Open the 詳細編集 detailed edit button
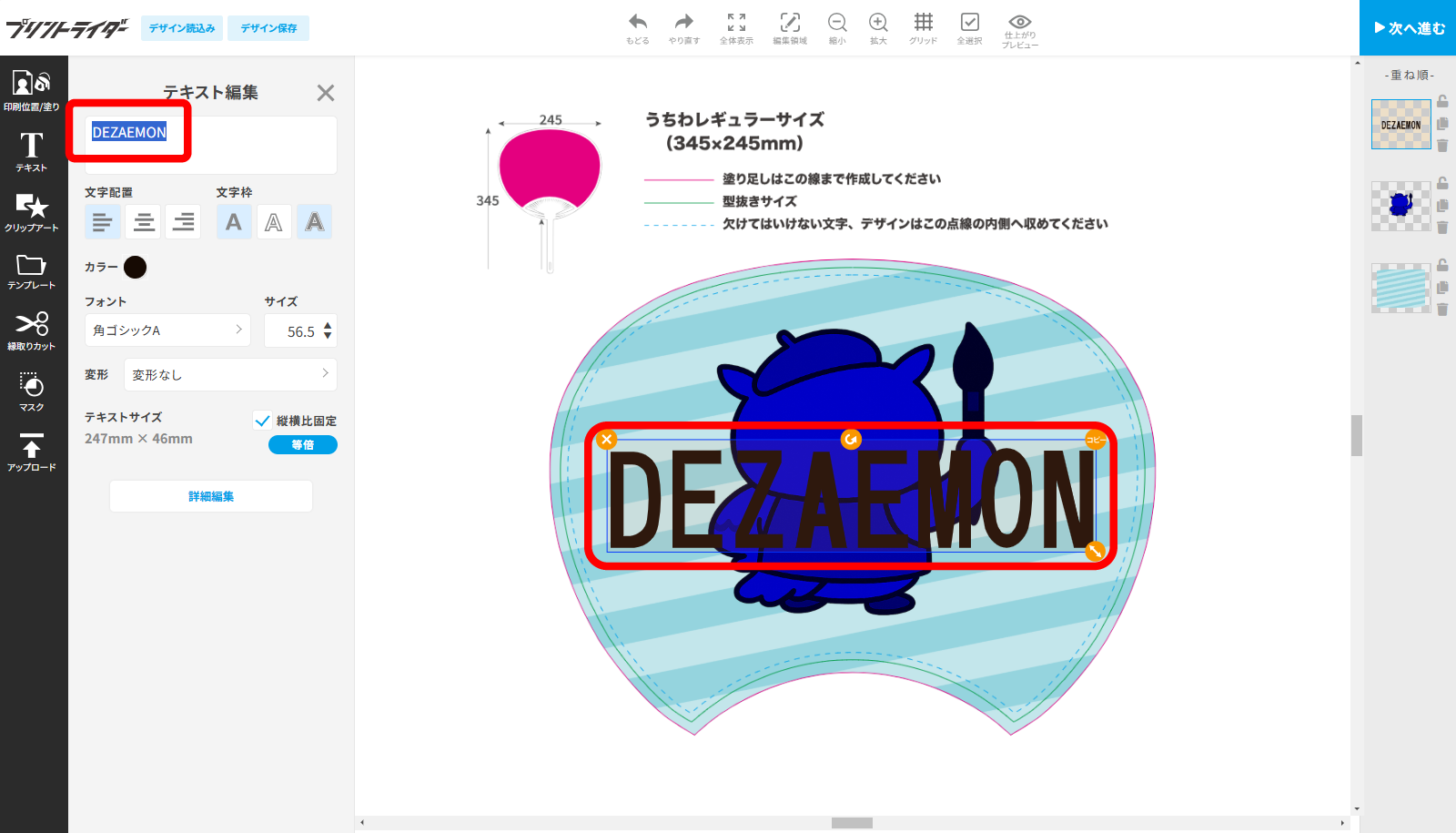Screen dimensions: 1456x833 coord(211,496)
